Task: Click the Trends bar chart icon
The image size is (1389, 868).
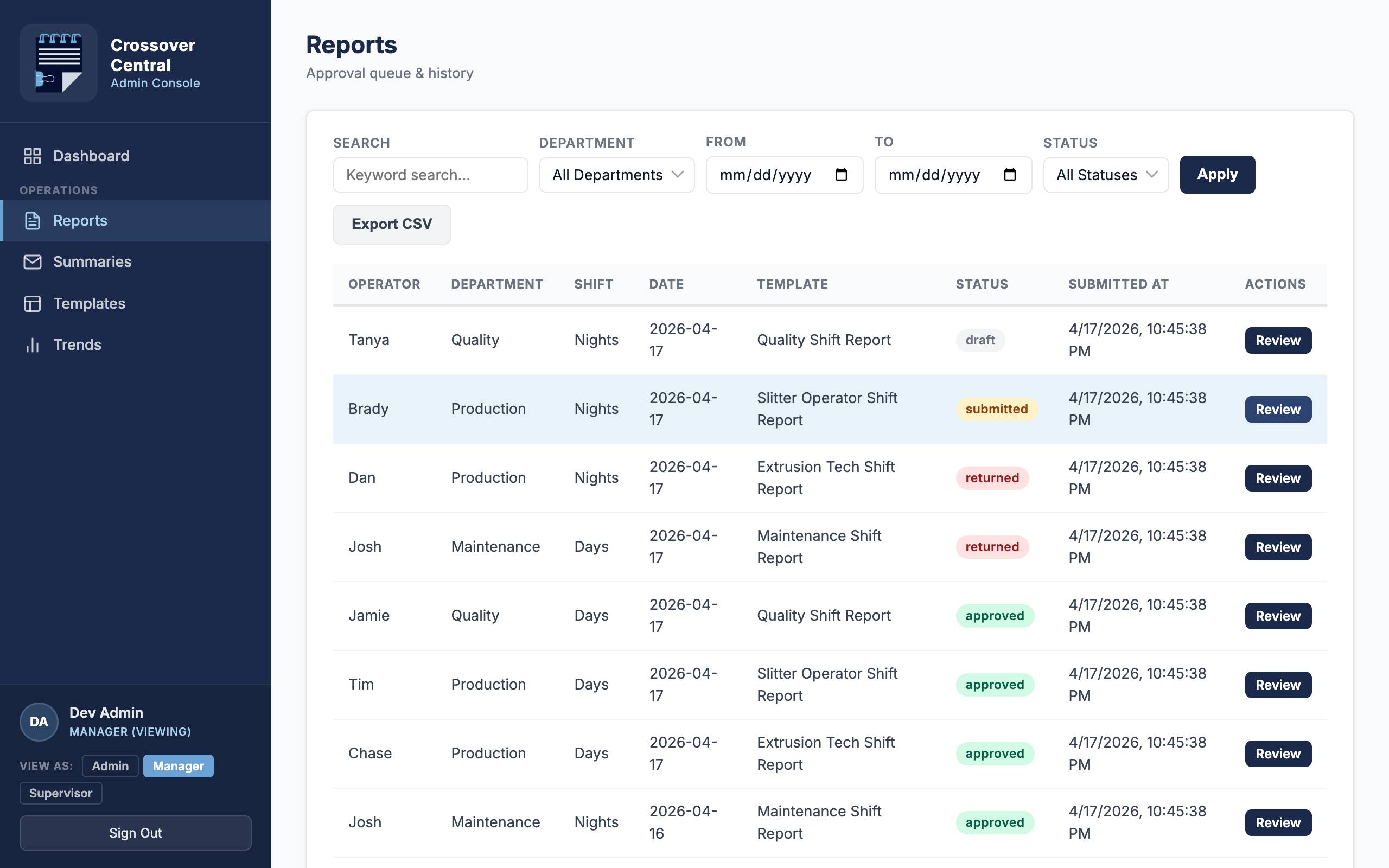Action: pos(33,344)
